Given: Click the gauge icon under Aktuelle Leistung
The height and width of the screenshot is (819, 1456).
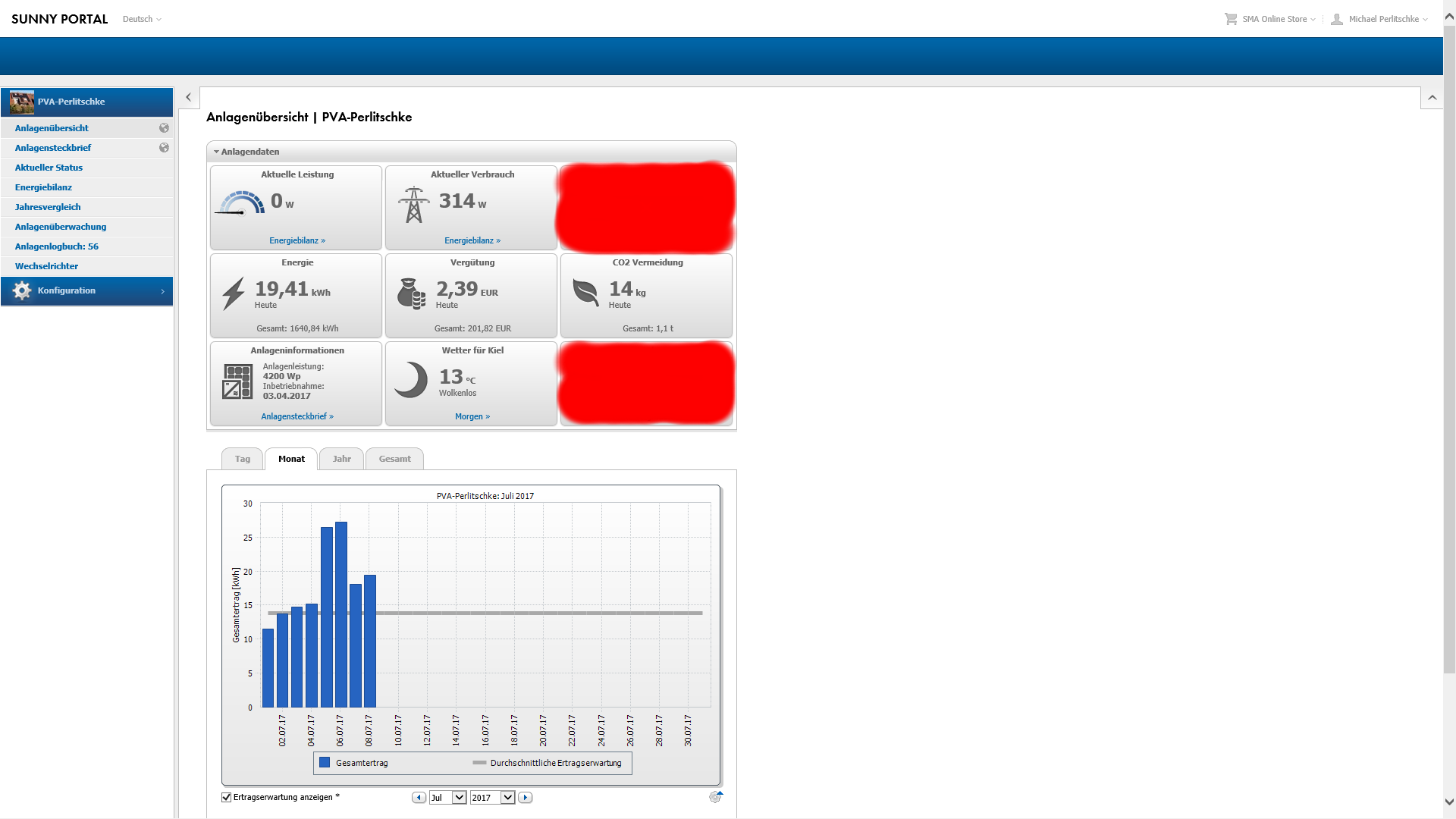Looking at the screenshot, I should [x=241, y=203].
